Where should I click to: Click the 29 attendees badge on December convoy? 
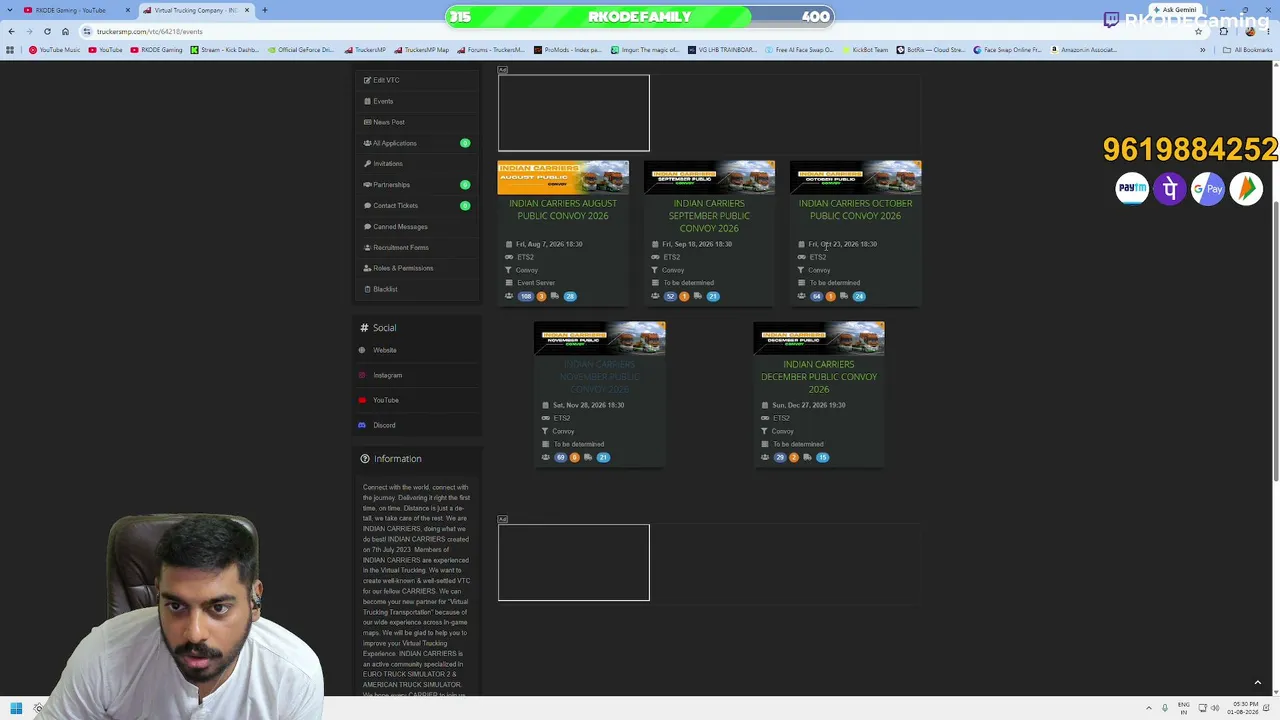tap(780, 457)
